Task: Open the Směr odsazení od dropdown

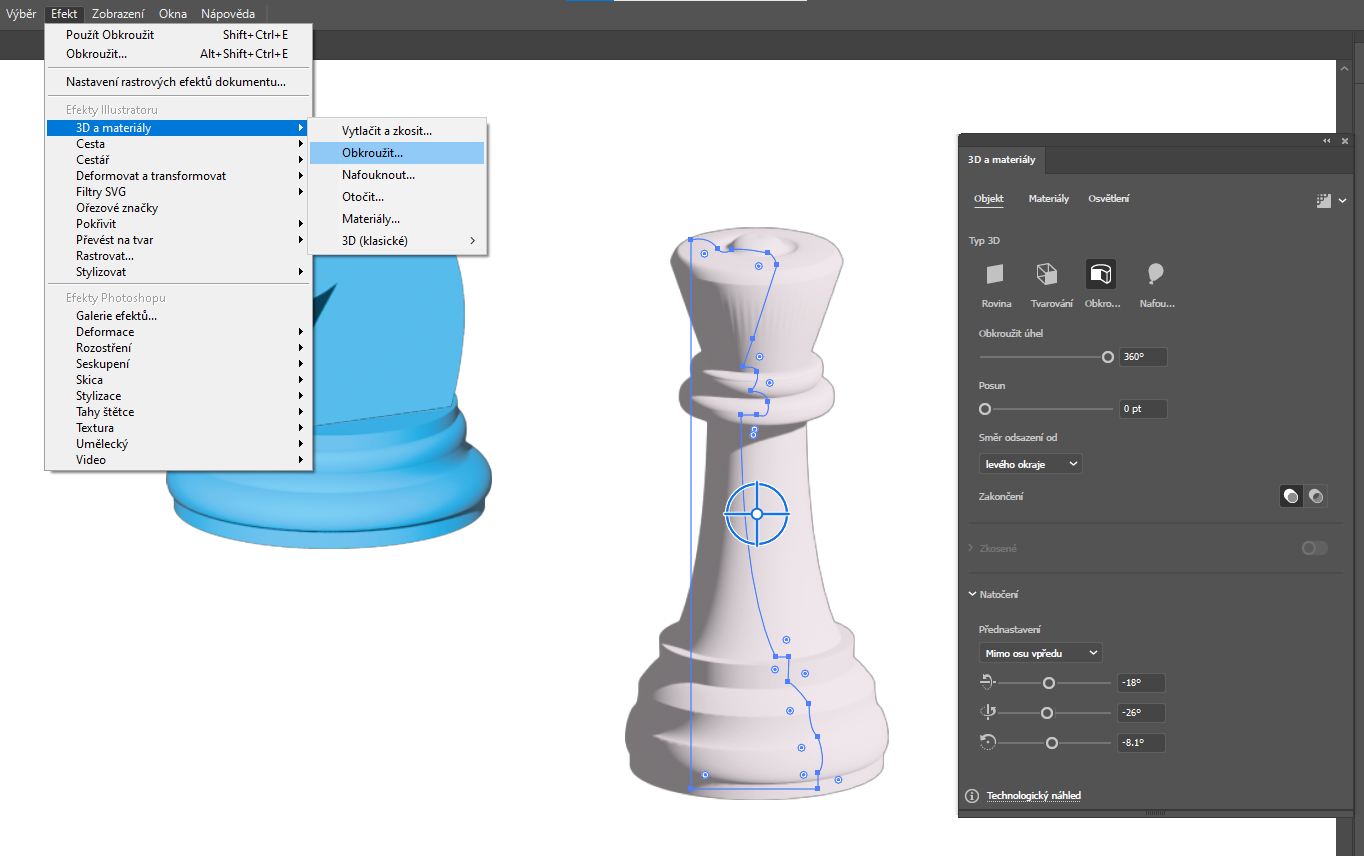Action: tap(1030, 464)
